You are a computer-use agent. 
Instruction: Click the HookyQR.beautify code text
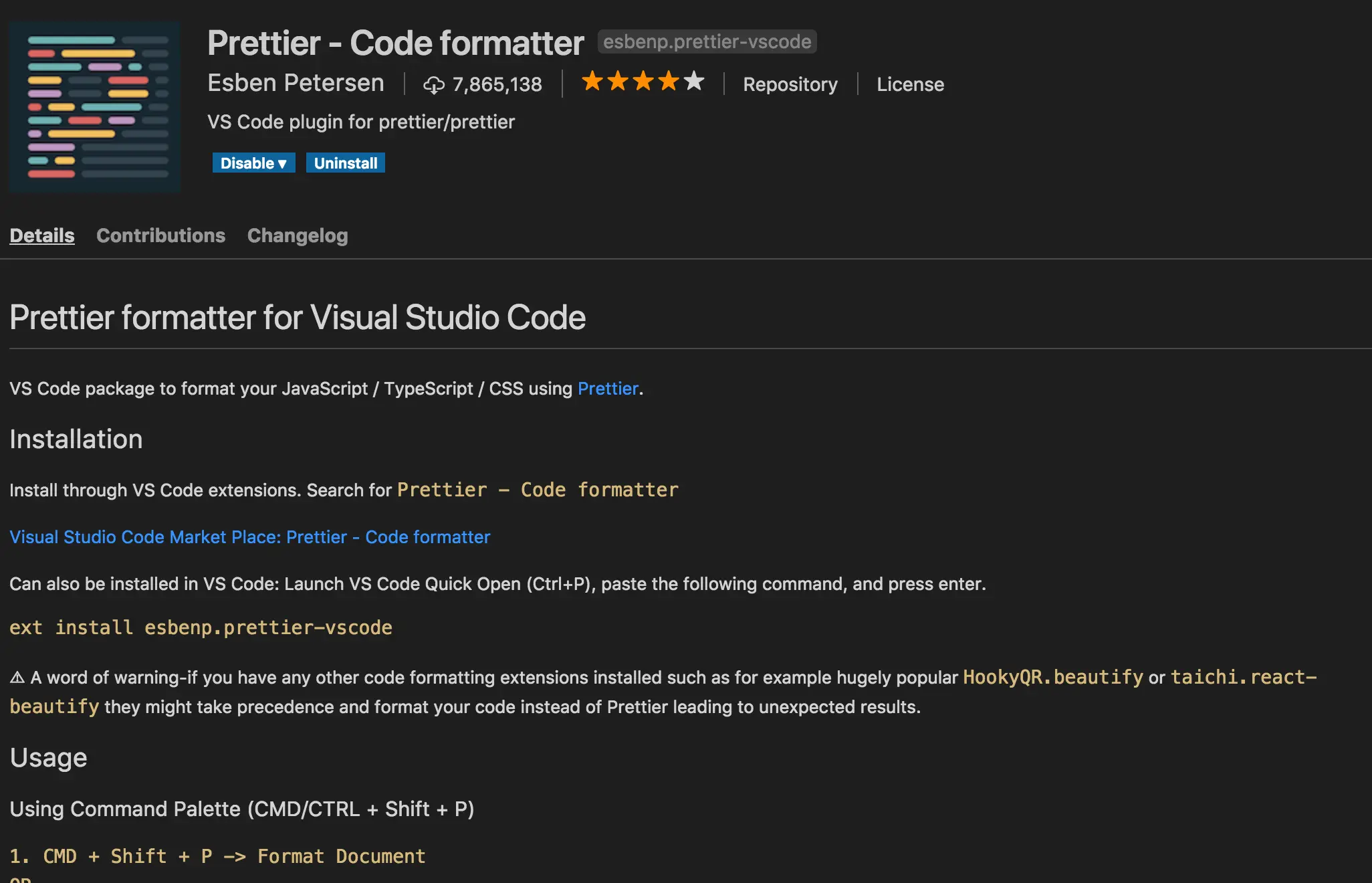[1052, 677]
